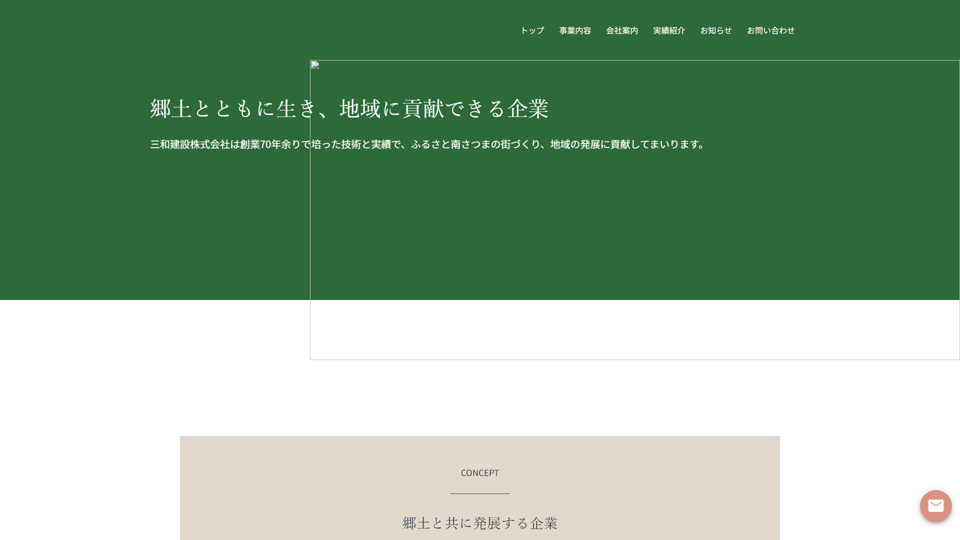Go to the 事業内容 page

pyautogui.click(x=575, y=31)
